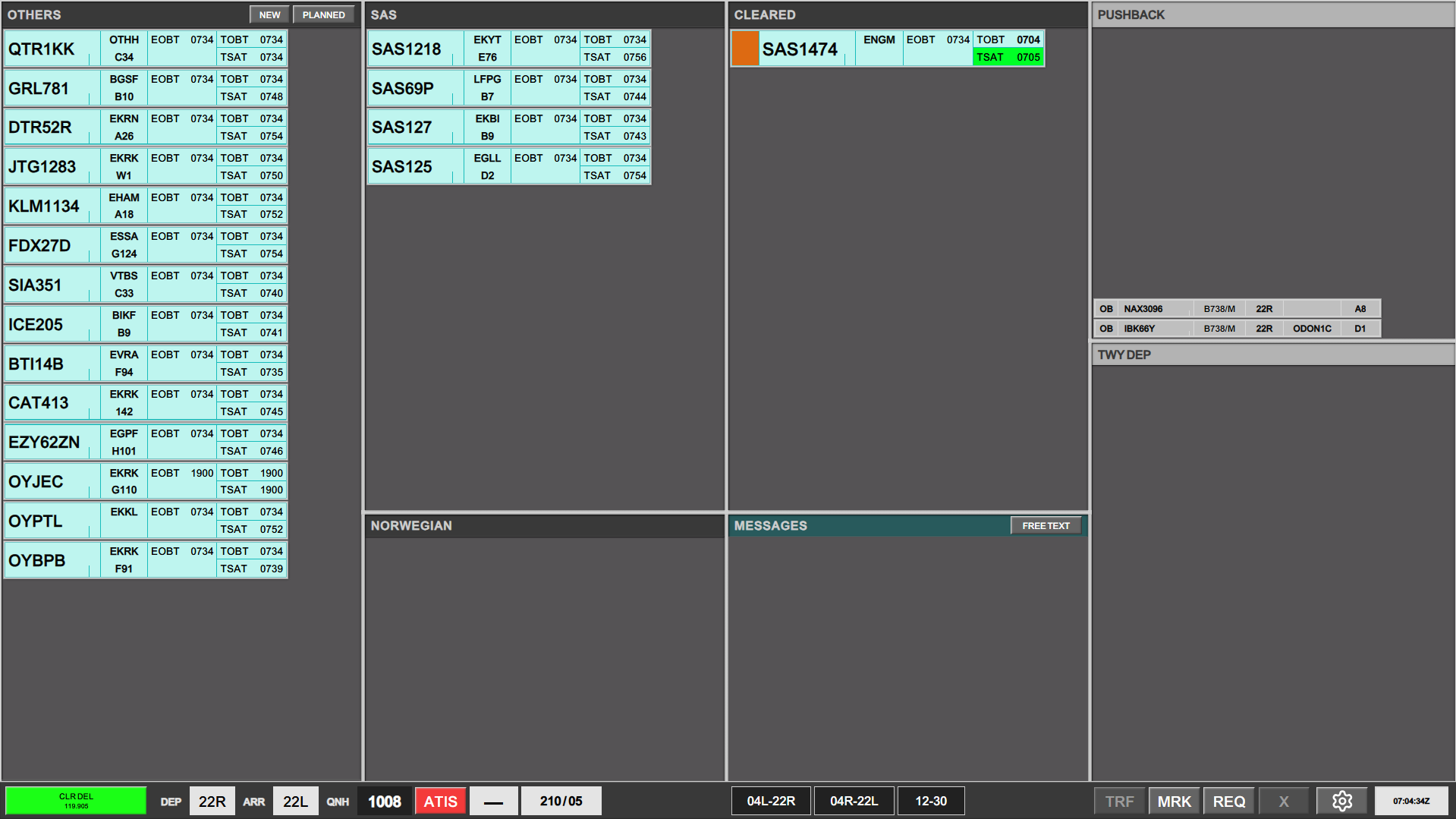The image size is (1456, 819).
Task: Select the KLM1134 callsign
Action: [44, 206]
